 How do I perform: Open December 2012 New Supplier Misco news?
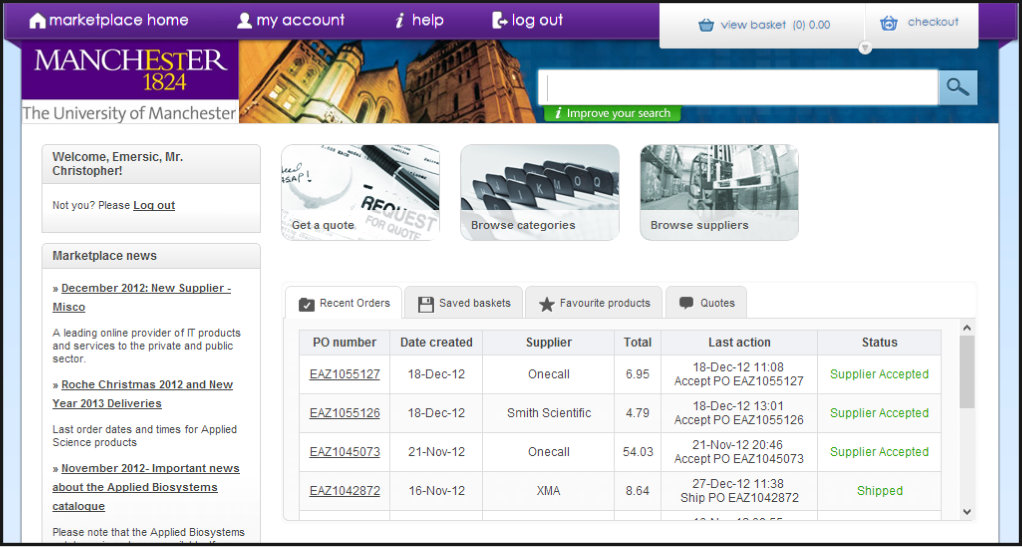pyautogui.click(x=141, y=297)
